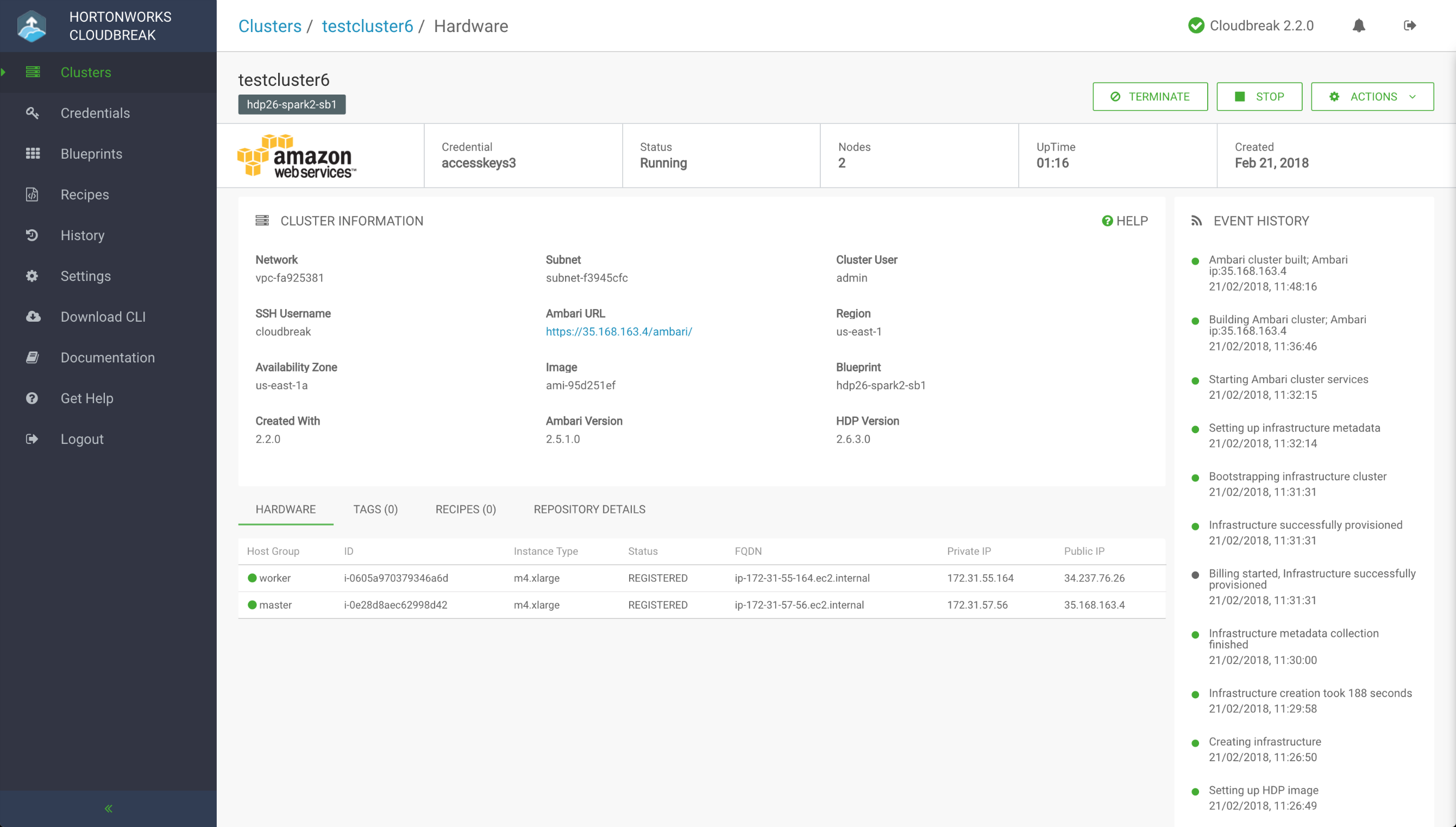Sign out using the top-right logout icon
Viewport: 1456px width, 827px height.
[1410, 26]
